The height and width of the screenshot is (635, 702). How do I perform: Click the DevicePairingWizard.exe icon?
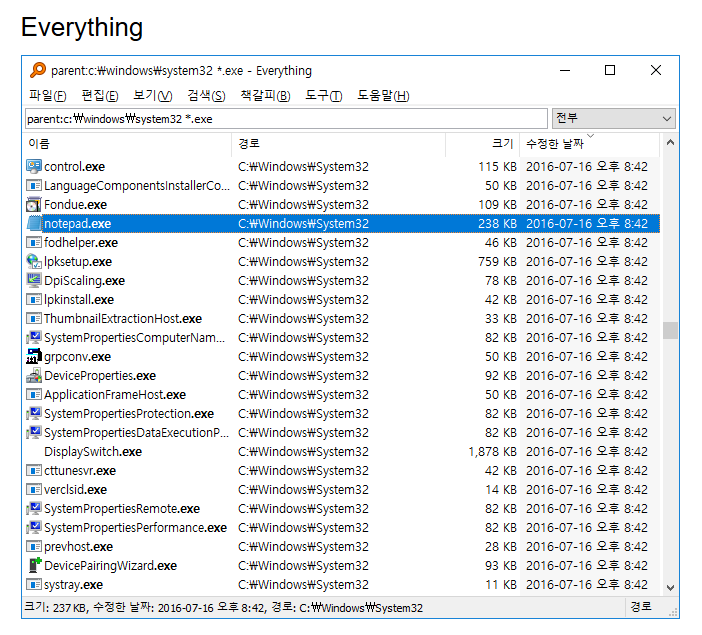pyautogui.click(x=34, y=566)
